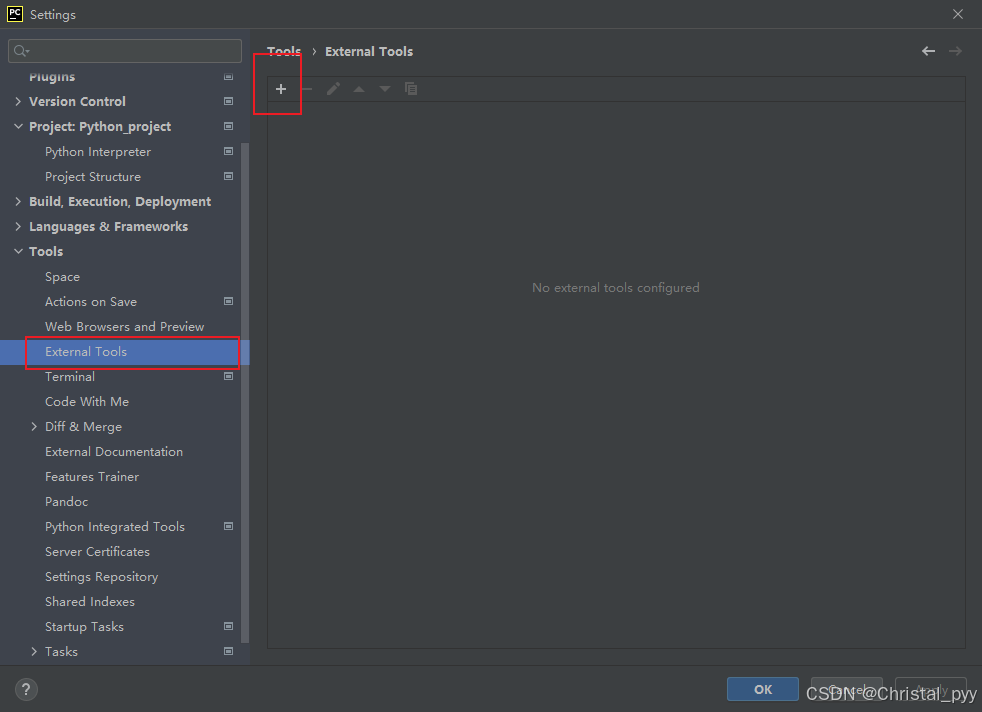982x712 pixels.
Task: Select Python Interpreter settings
Action: 98,152
